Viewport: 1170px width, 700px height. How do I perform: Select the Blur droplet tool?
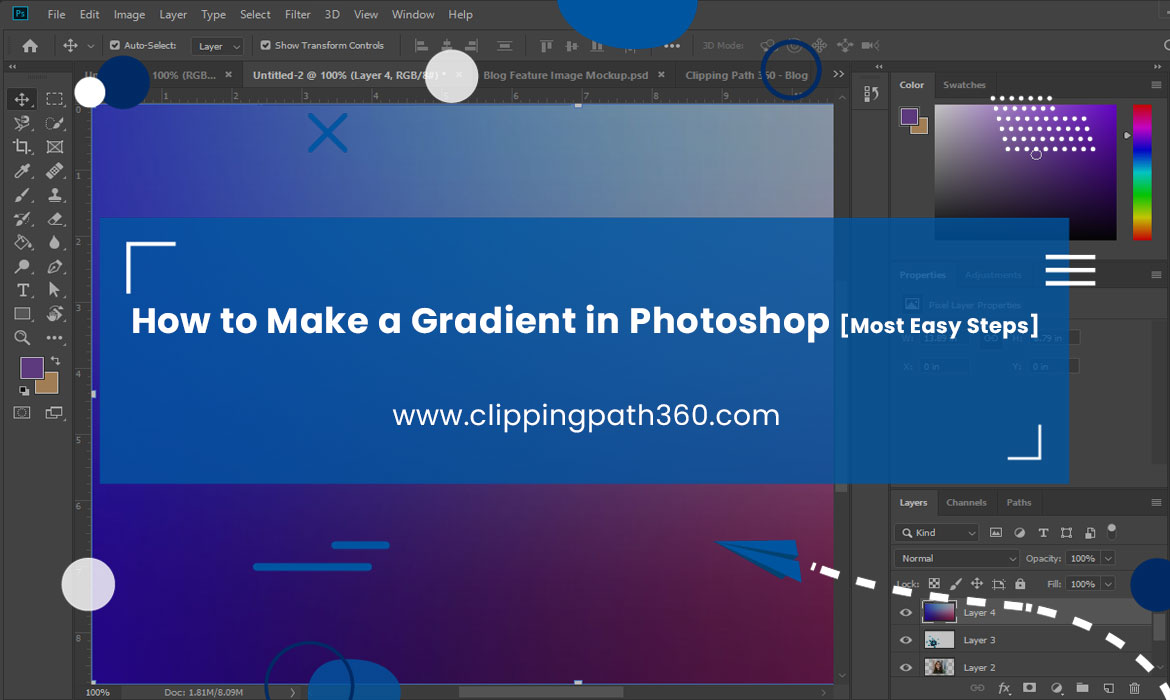pyautogui.click(x=54, y=243)
